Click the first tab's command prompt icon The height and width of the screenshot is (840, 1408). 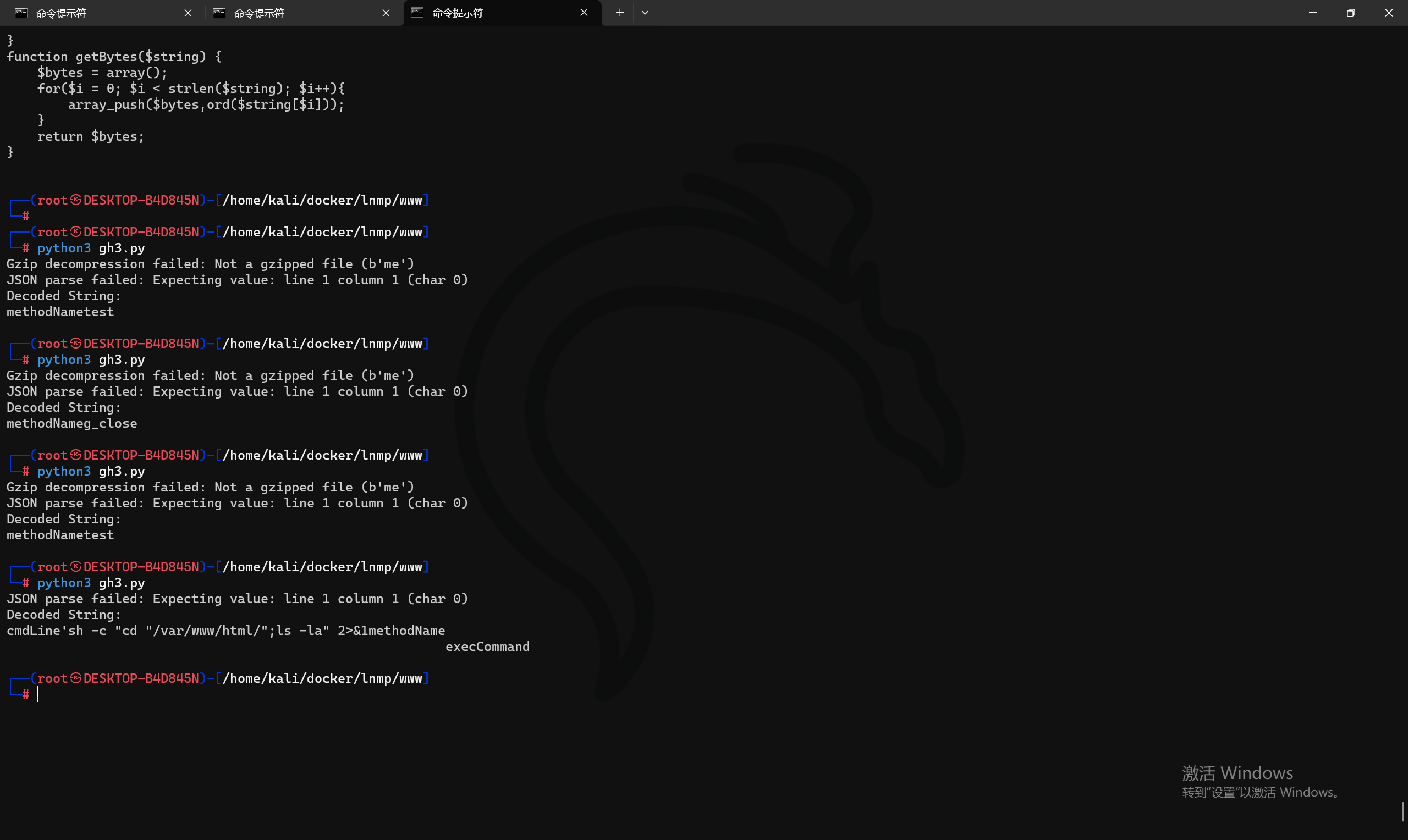pos(21,13)
